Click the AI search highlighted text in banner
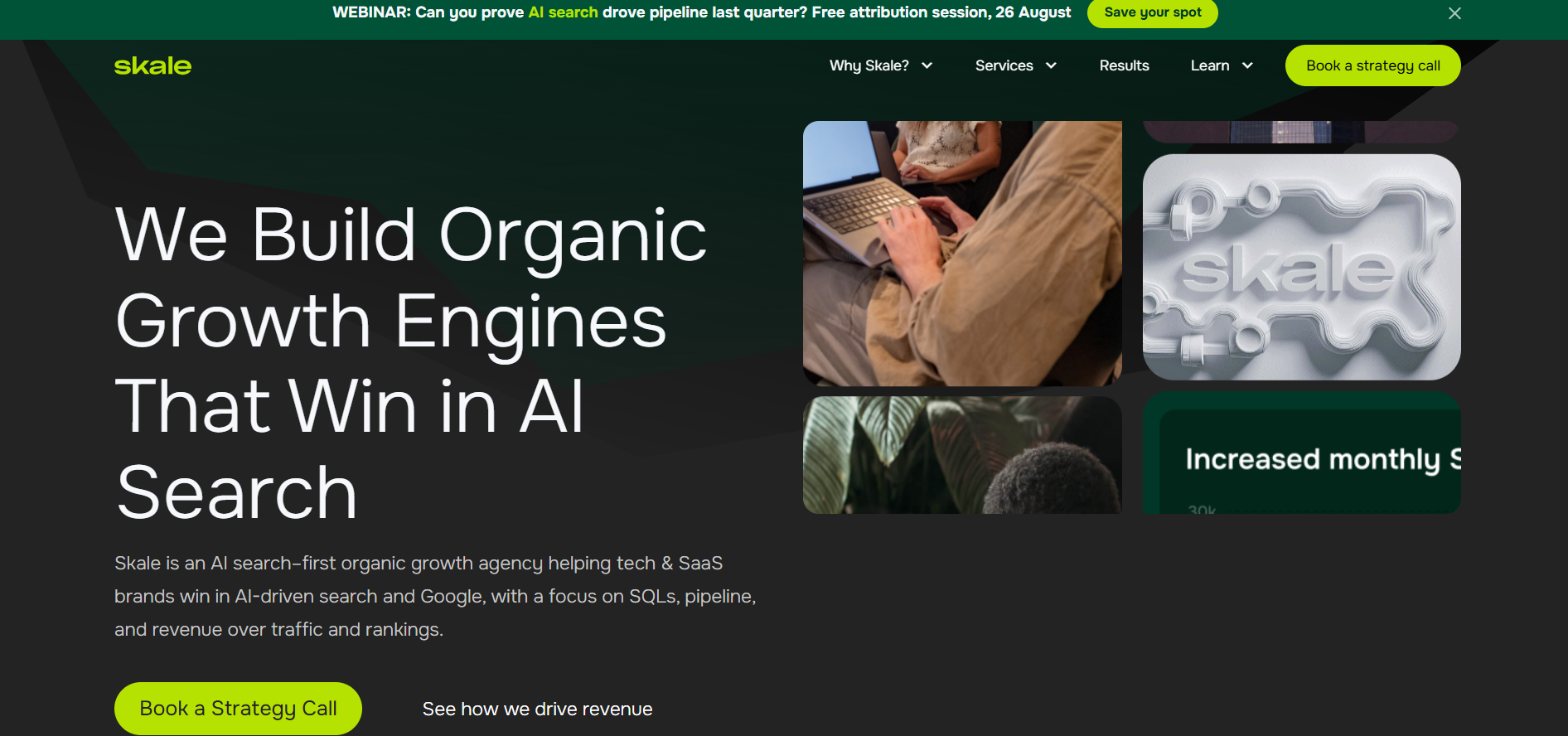The height and width of the screenshot is (736, 1568). pos(563,12)
